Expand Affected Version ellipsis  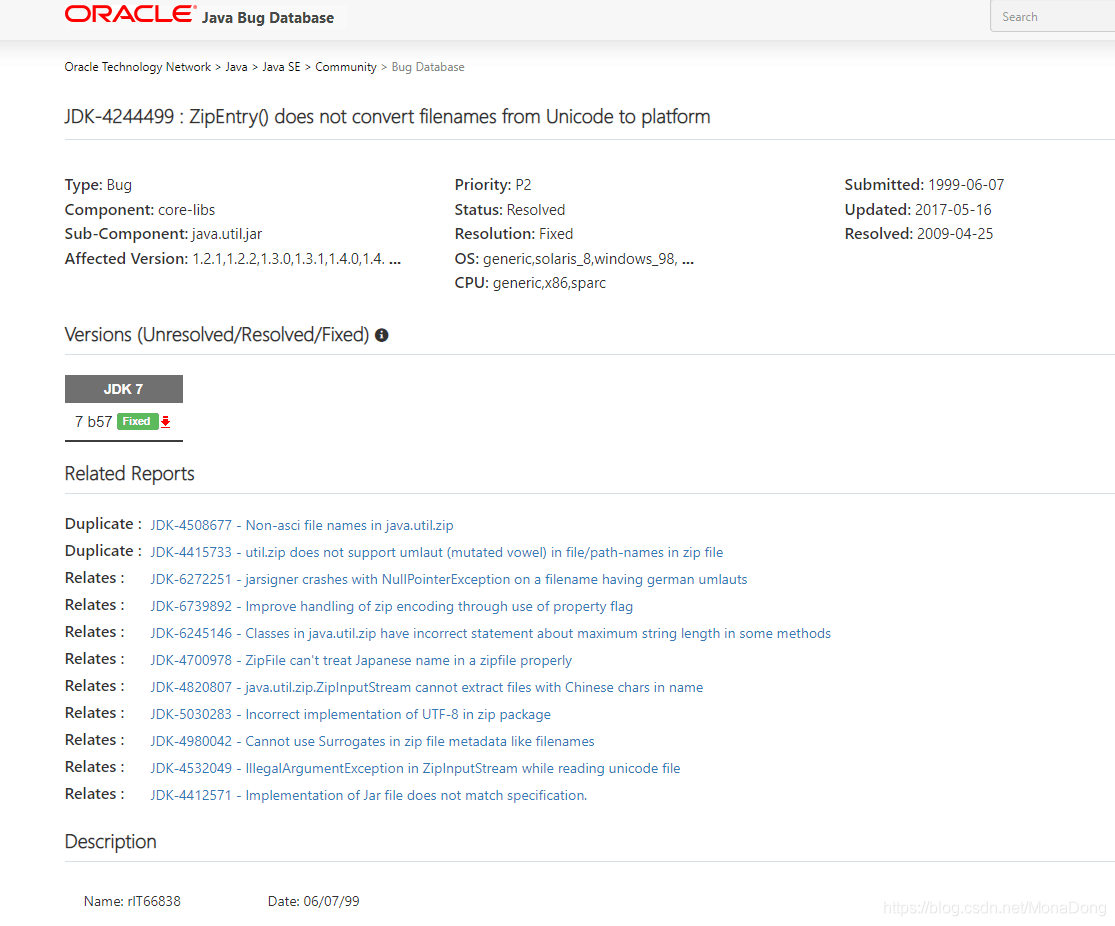[x=395, y=260]
